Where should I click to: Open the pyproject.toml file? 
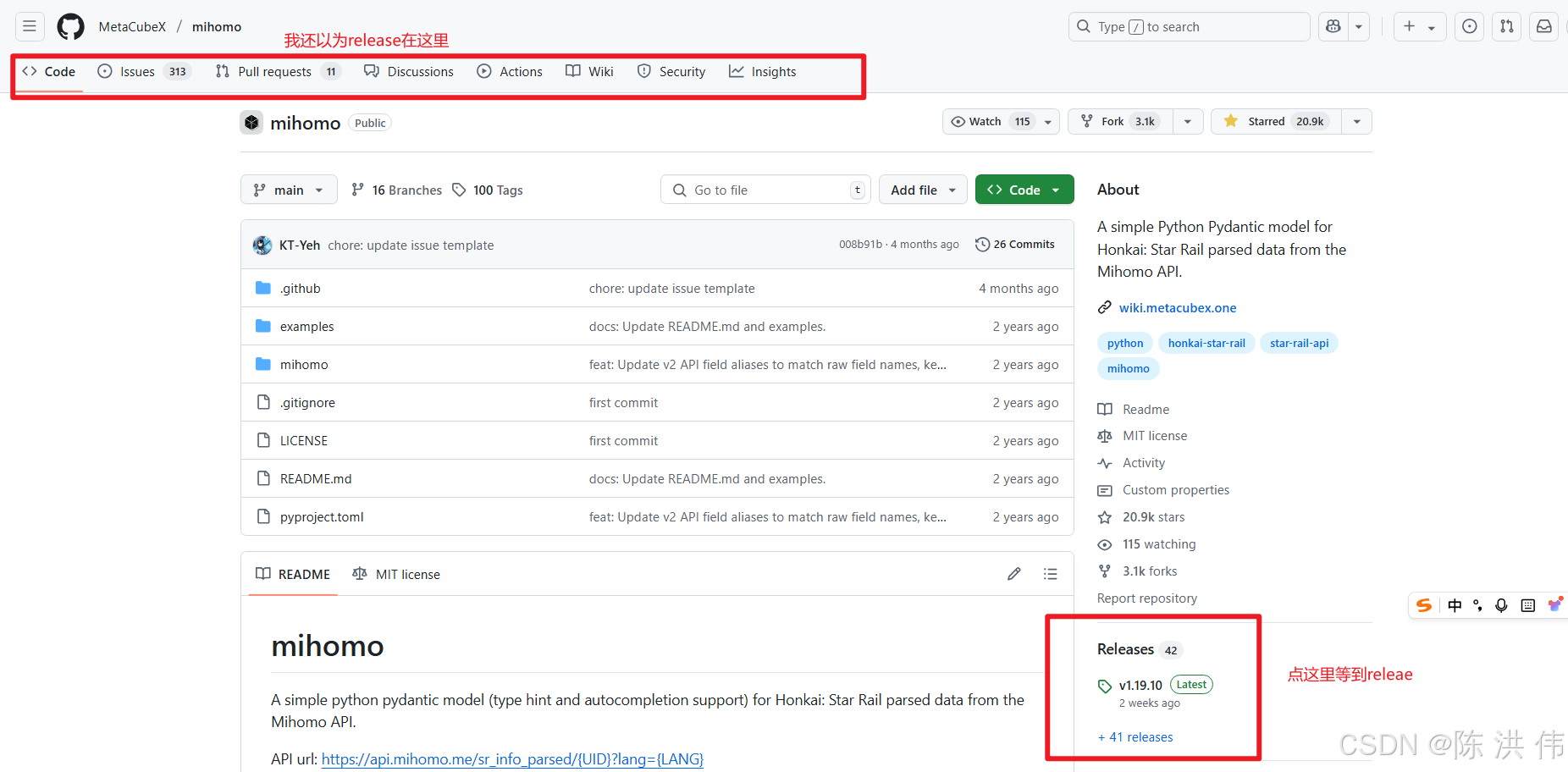(x=322, y=517)
